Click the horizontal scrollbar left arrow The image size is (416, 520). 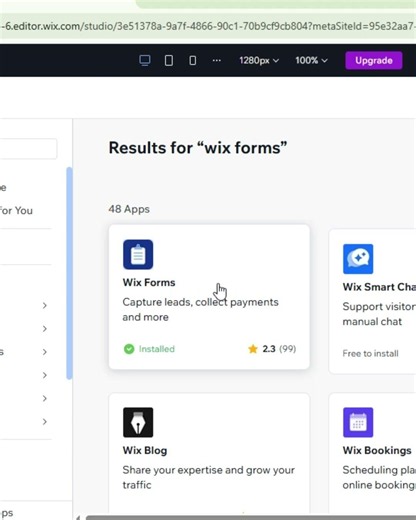pyautogui.click(x=78, y=518)
